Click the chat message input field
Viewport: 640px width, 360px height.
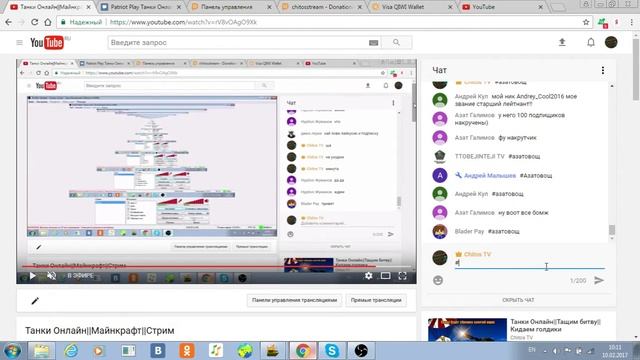[529, 263]
